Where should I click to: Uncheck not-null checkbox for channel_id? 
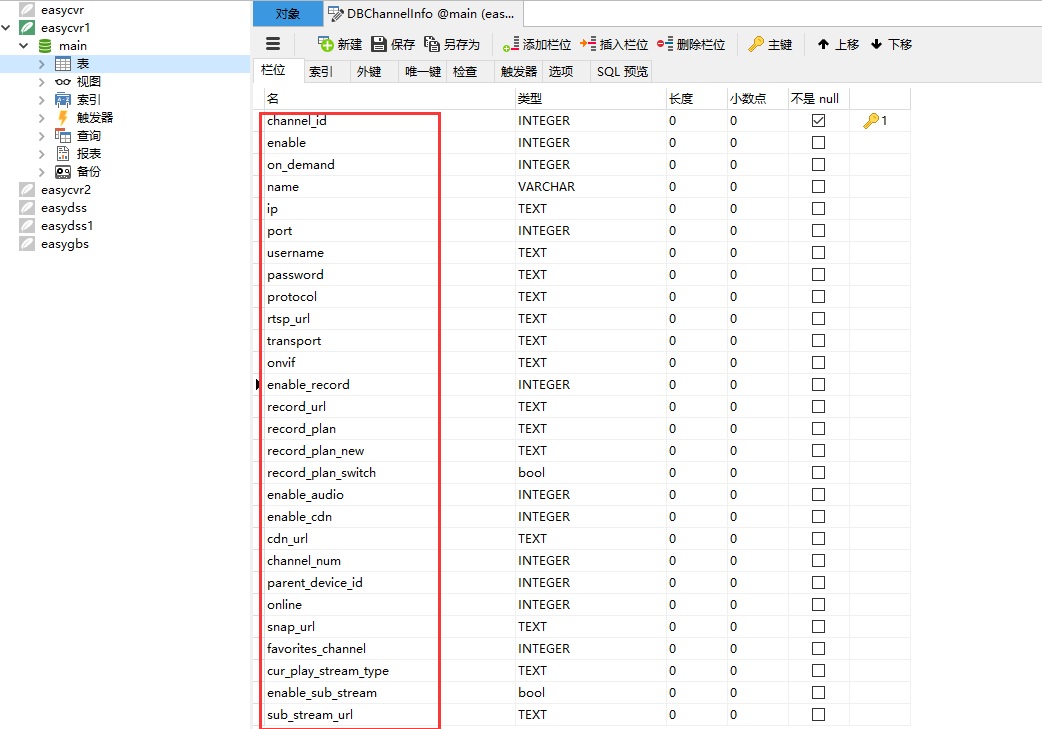pos(819,120)
